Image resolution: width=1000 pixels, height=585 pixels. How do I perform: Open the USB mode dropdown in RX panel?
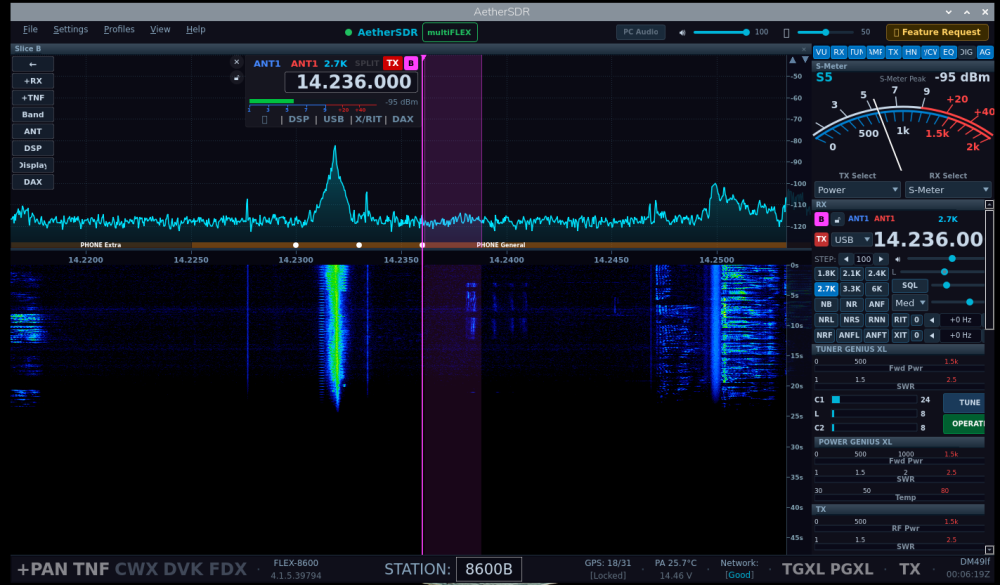pyautogui.click(x=852, y=240)
